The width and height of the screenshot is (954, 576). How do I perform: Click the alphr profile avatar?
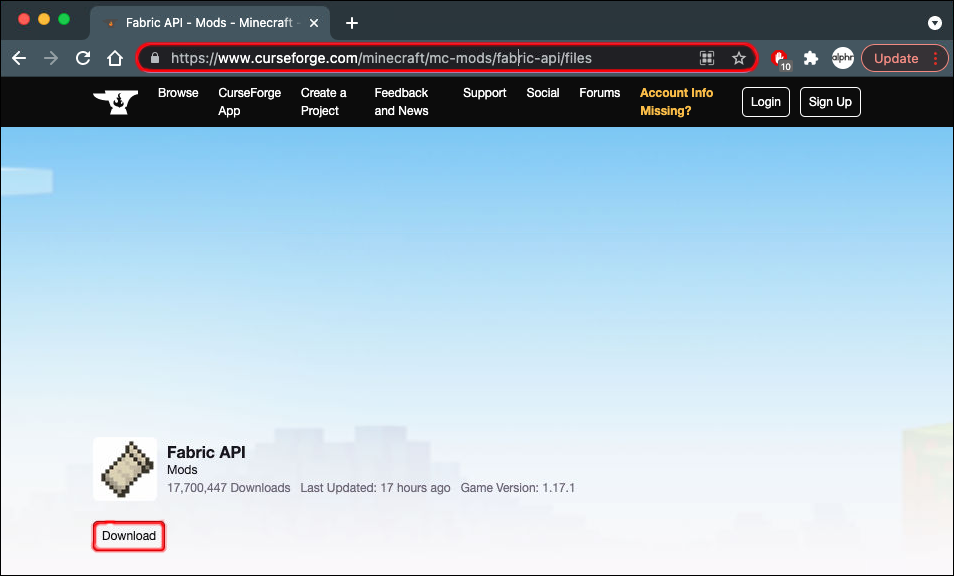coord(843,58)
